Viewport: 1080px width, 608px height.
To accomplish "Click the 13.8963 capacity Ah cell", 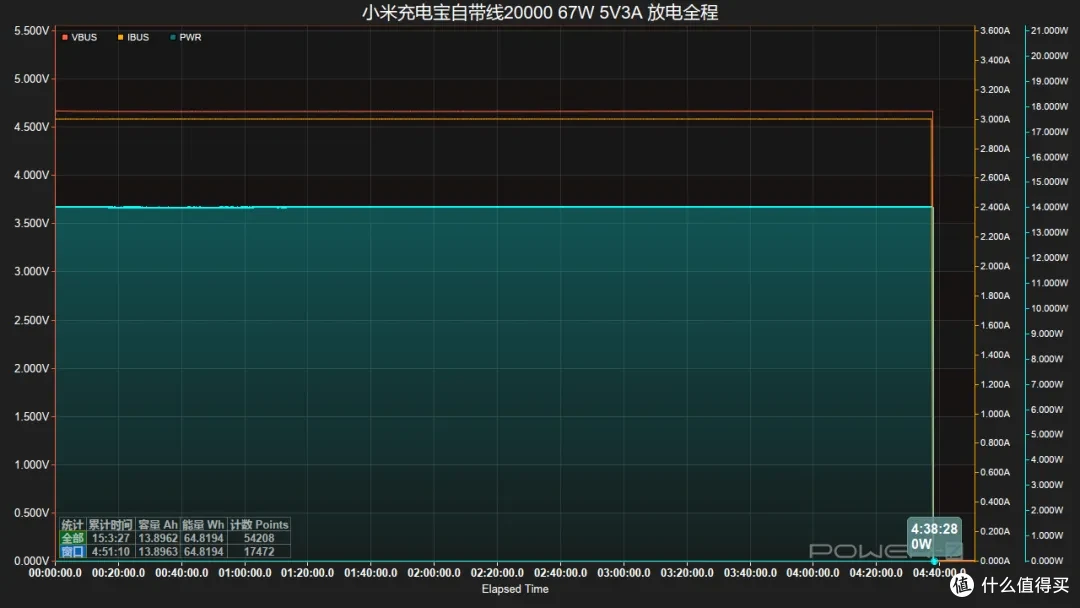I will click(x=158, y=552).
